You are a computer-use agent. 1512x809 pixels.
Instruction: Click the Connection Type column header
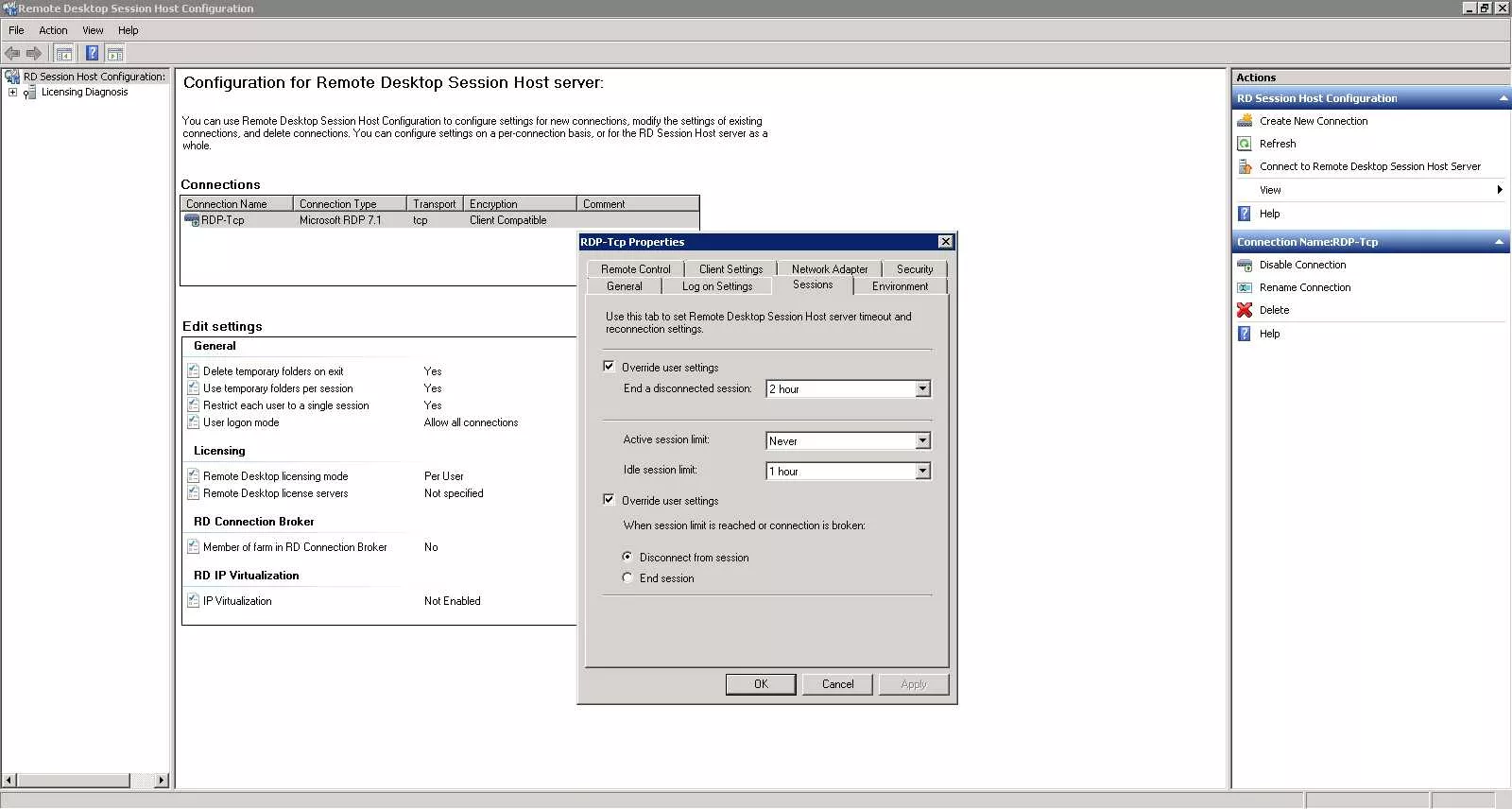tap(350, 204)
